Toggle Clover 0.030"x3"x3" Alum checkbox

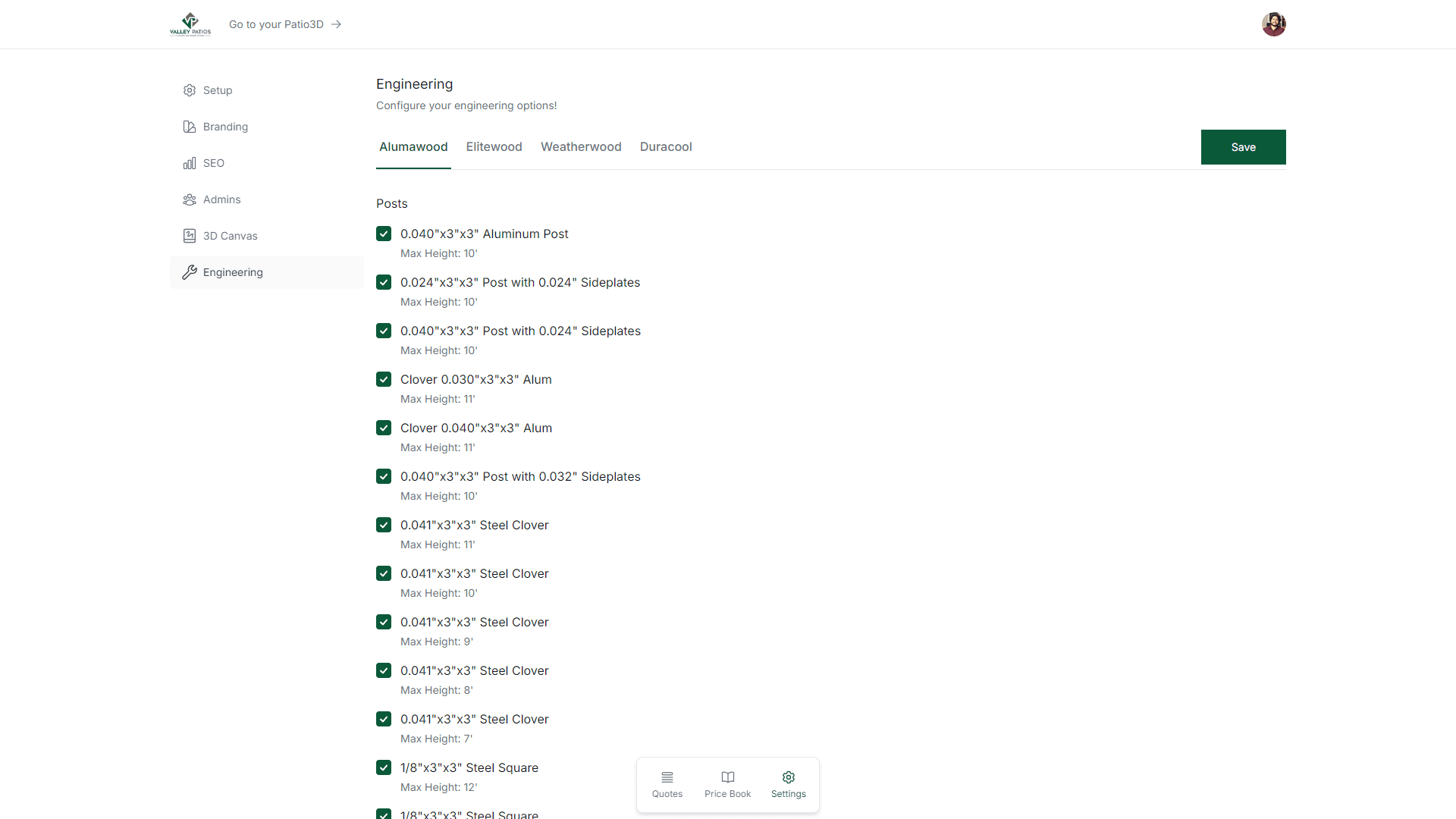coord(384,379)
